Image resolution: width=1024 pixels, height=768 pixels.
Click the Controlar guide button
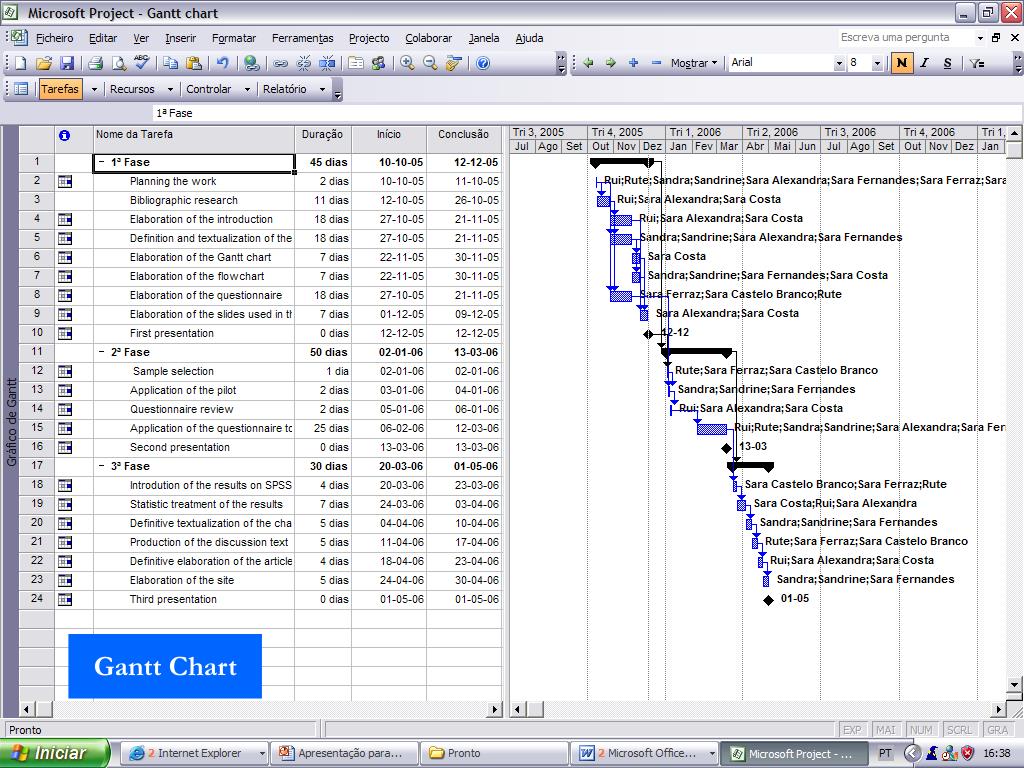coord(208,89)
